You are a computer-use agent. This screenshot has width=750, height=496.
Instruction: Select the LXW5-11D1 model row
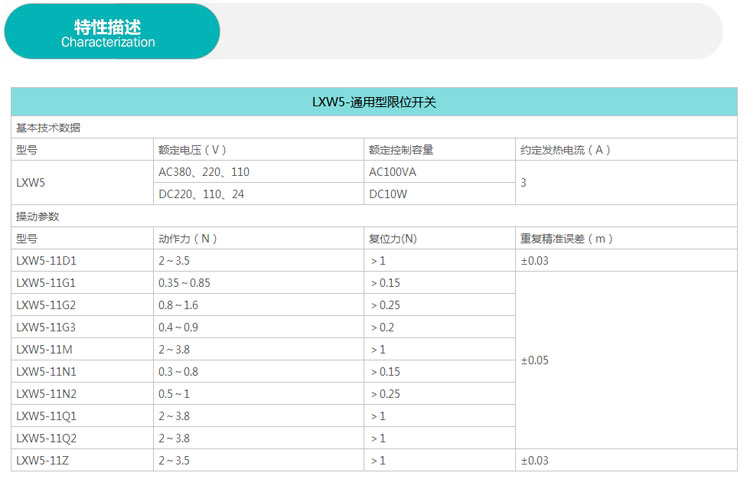pos(374,261)
